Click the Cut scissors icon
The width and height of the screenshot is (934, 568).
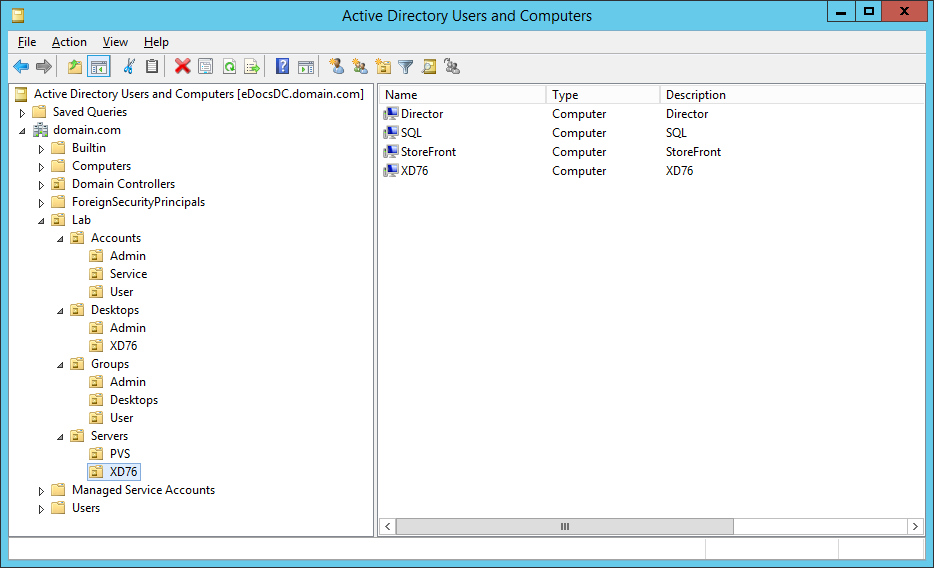129,67
